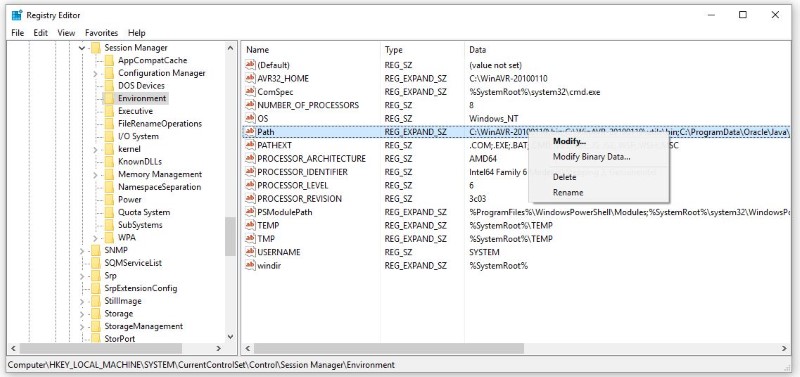Open the Edit menu
This screenshot has height=377, width=800.
pos(41,33)
